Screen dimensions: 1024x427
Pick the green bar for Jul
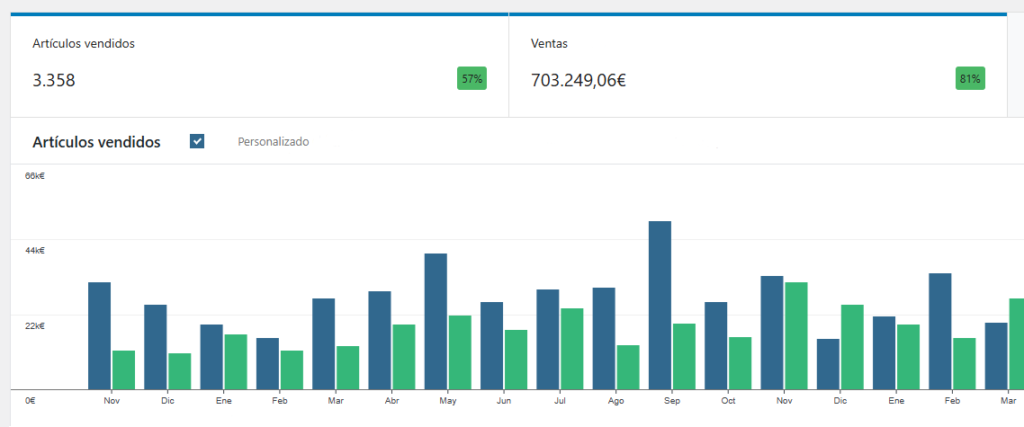coord(572,348)
